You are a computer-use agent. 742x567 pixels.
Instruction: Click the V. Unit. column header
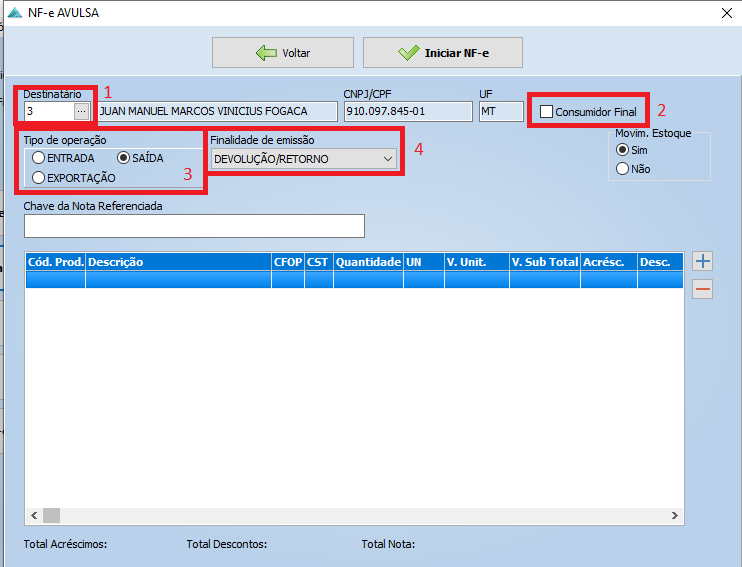tap(477, 262)
